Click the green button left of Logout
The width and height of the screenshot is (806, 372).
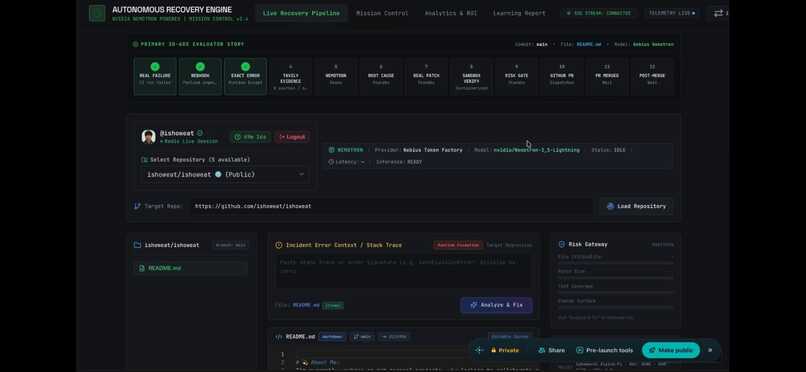pos(250,137)
